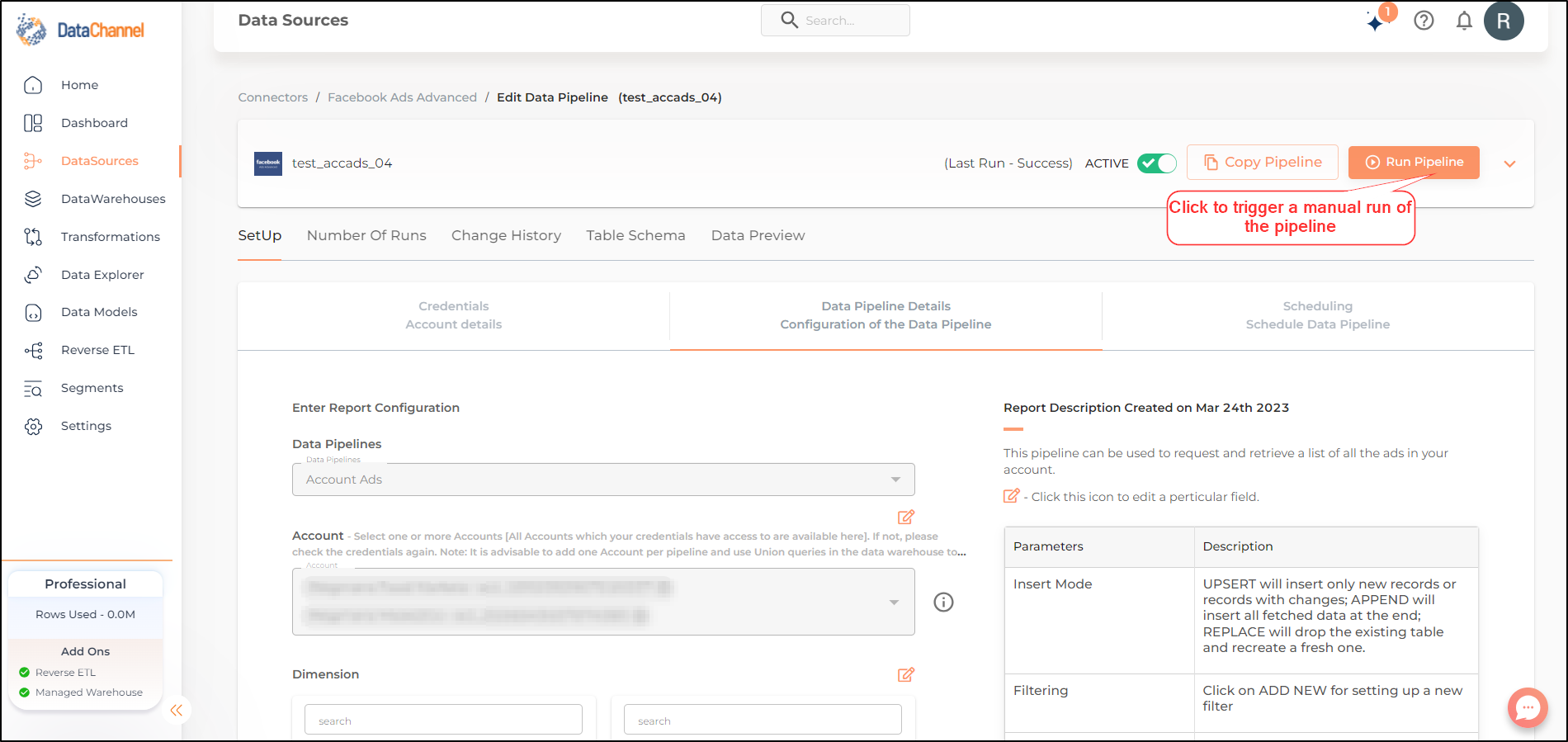The height and width of the screenshot is (742, 1568).
Task: Open the Segments sidebar icon
Action: click(x=33, y=389)
